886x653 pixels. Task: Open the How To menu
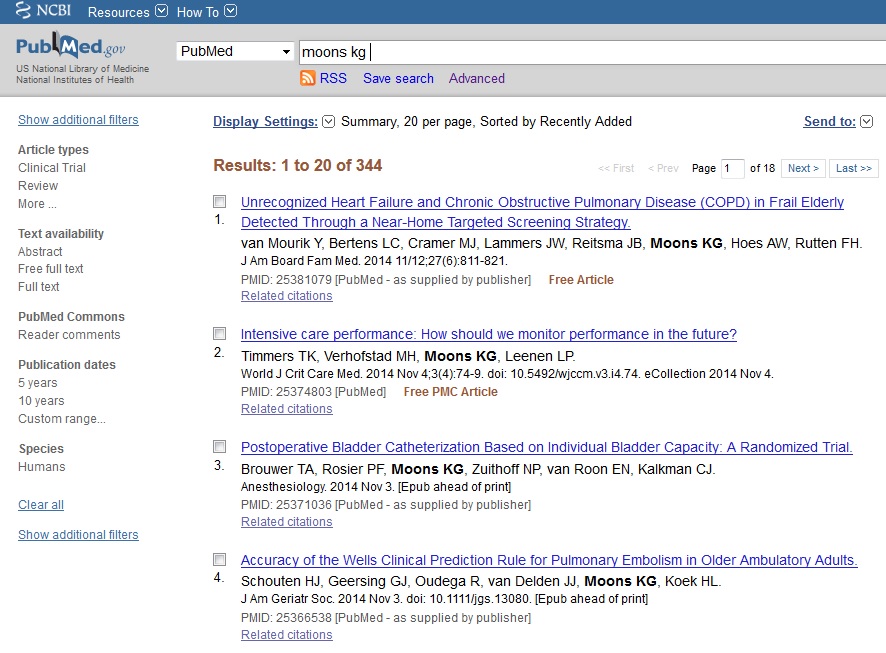click(x=197, y=12)
